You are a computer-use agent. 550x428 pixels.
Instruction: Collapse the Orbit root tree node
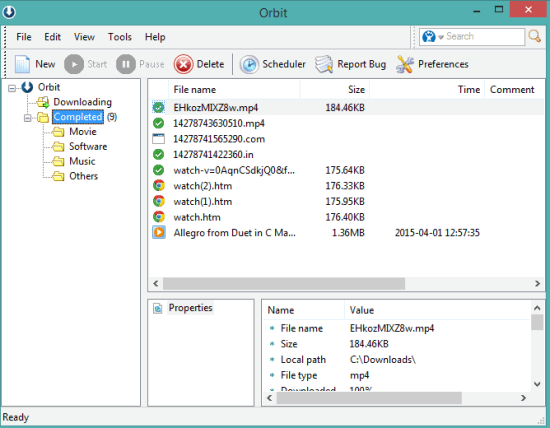tap(12, 88)
